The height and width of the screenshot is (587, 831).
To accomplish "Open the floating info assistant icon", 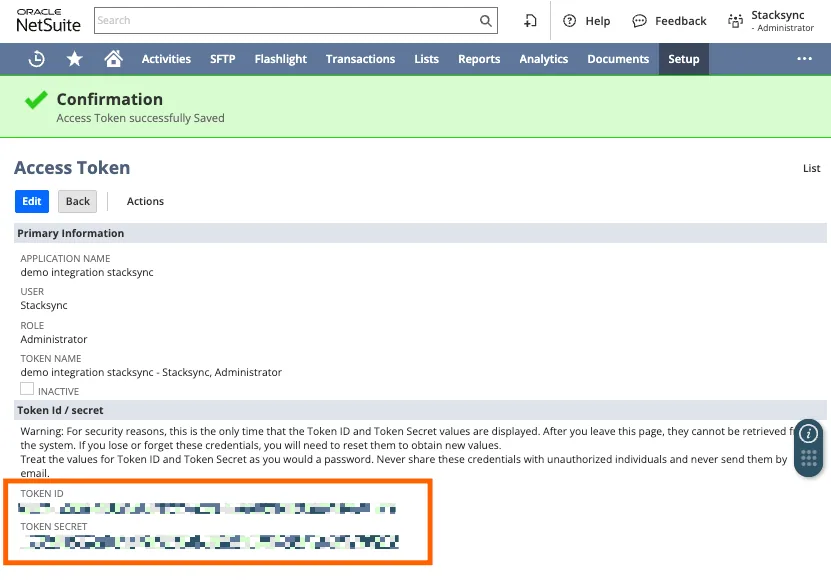I will (x=808, y=434).
